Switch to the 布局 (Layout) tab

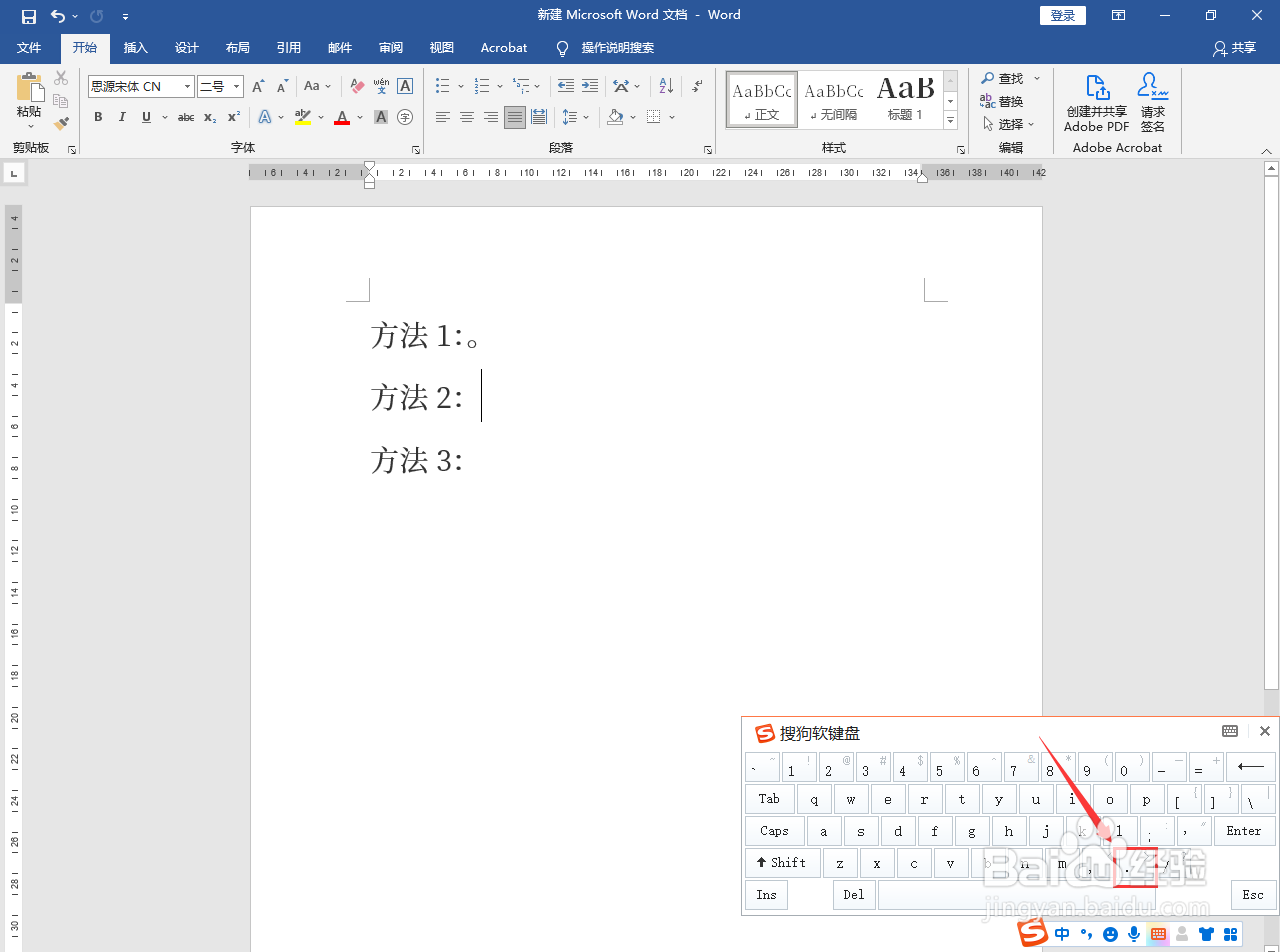[237, 47]
